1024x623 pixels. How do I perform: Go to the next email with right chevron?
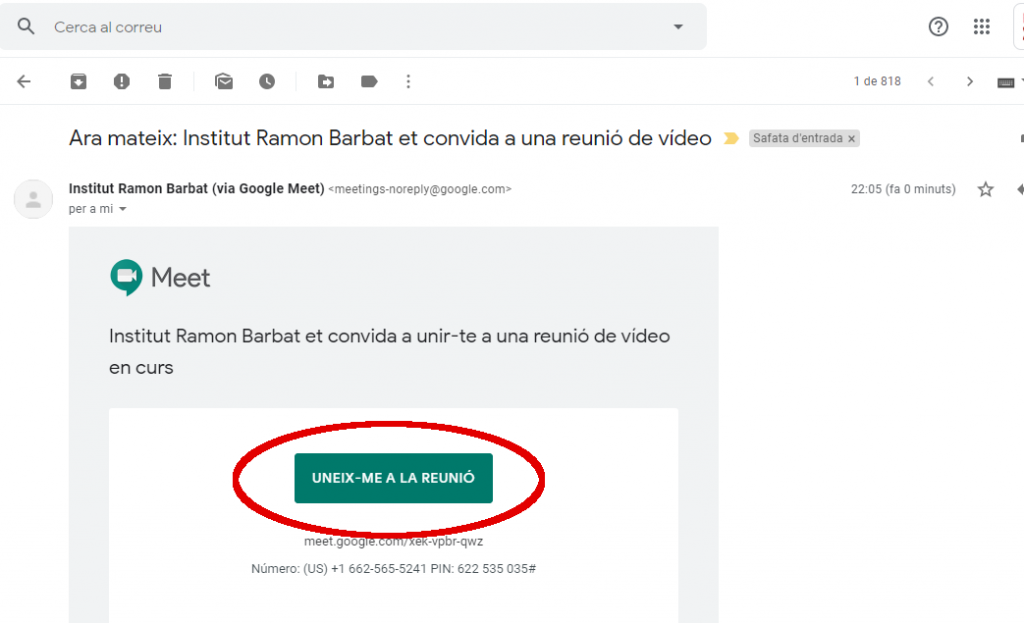point(970,82)
